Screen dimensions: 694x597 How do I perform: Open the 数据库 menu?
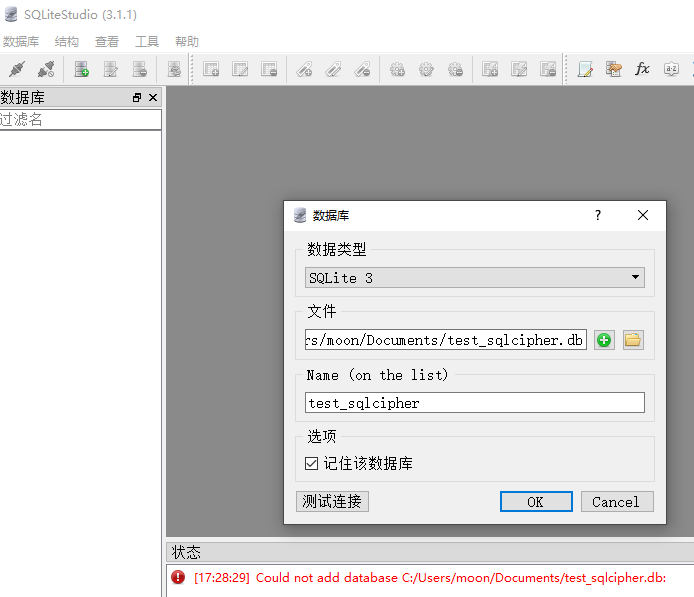click(21, 42)
